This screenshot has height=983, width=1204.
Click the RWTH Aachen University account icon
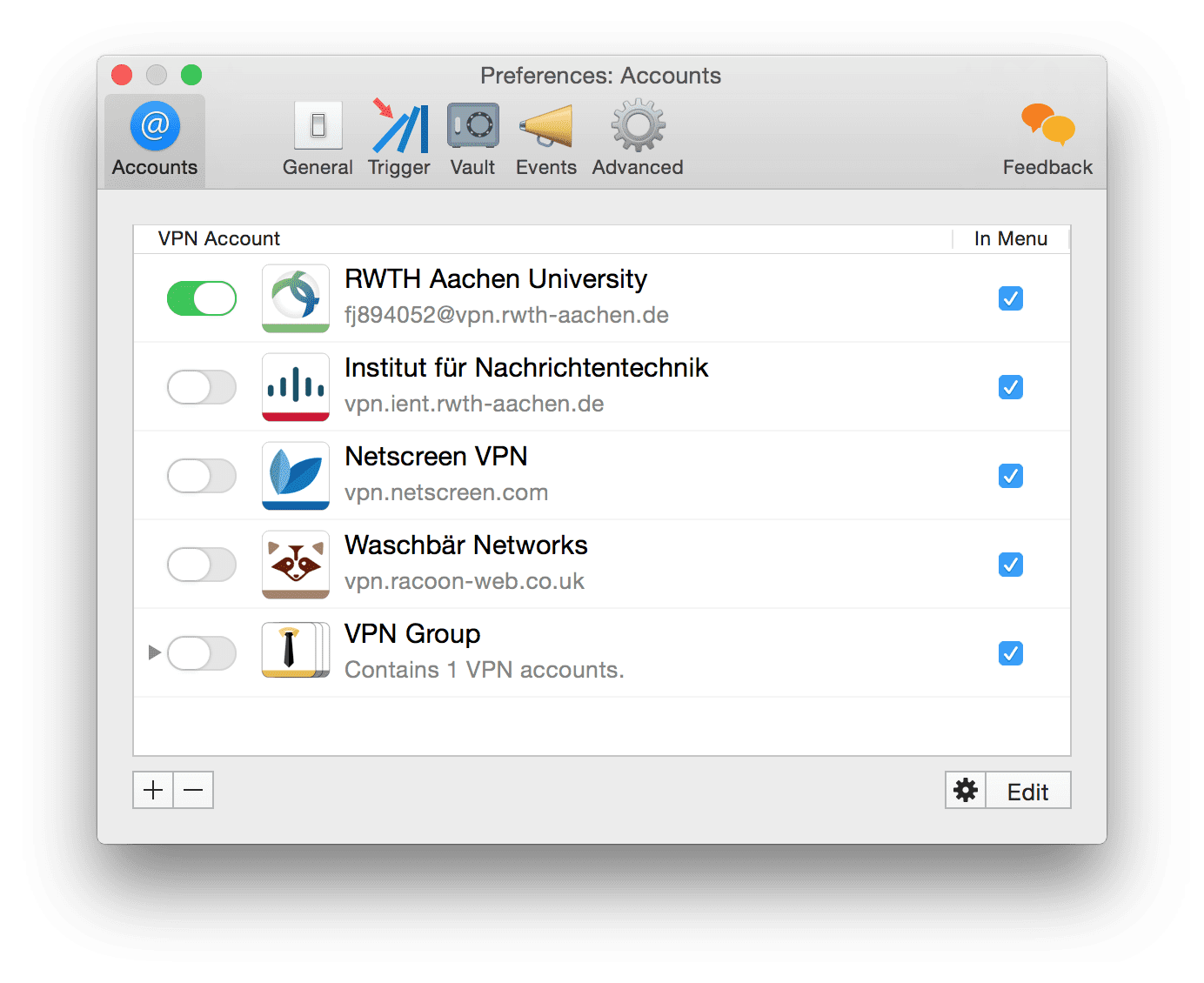pos(296,298)
